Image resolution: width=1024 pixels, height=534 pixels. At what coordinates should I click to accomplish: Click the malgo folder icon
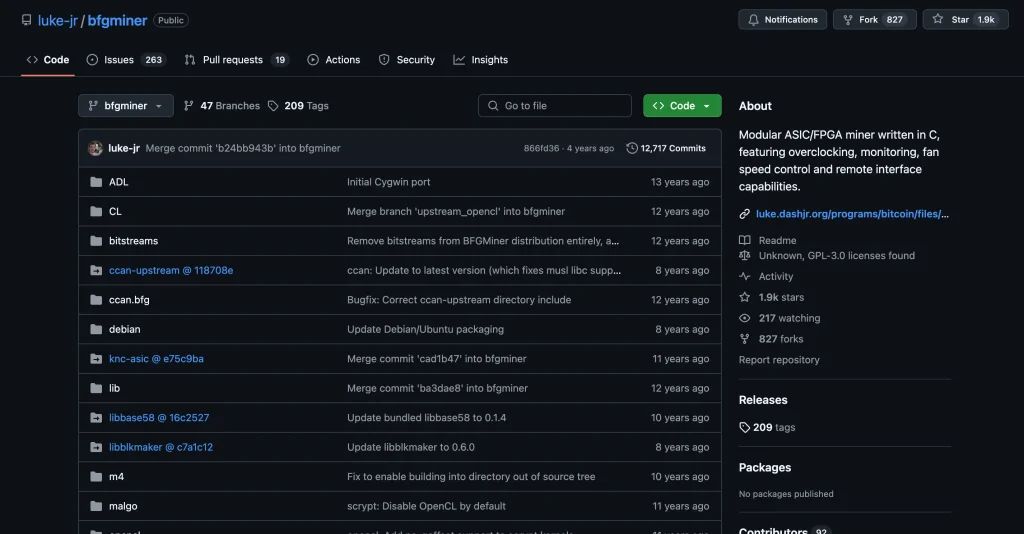coord(96,506)
